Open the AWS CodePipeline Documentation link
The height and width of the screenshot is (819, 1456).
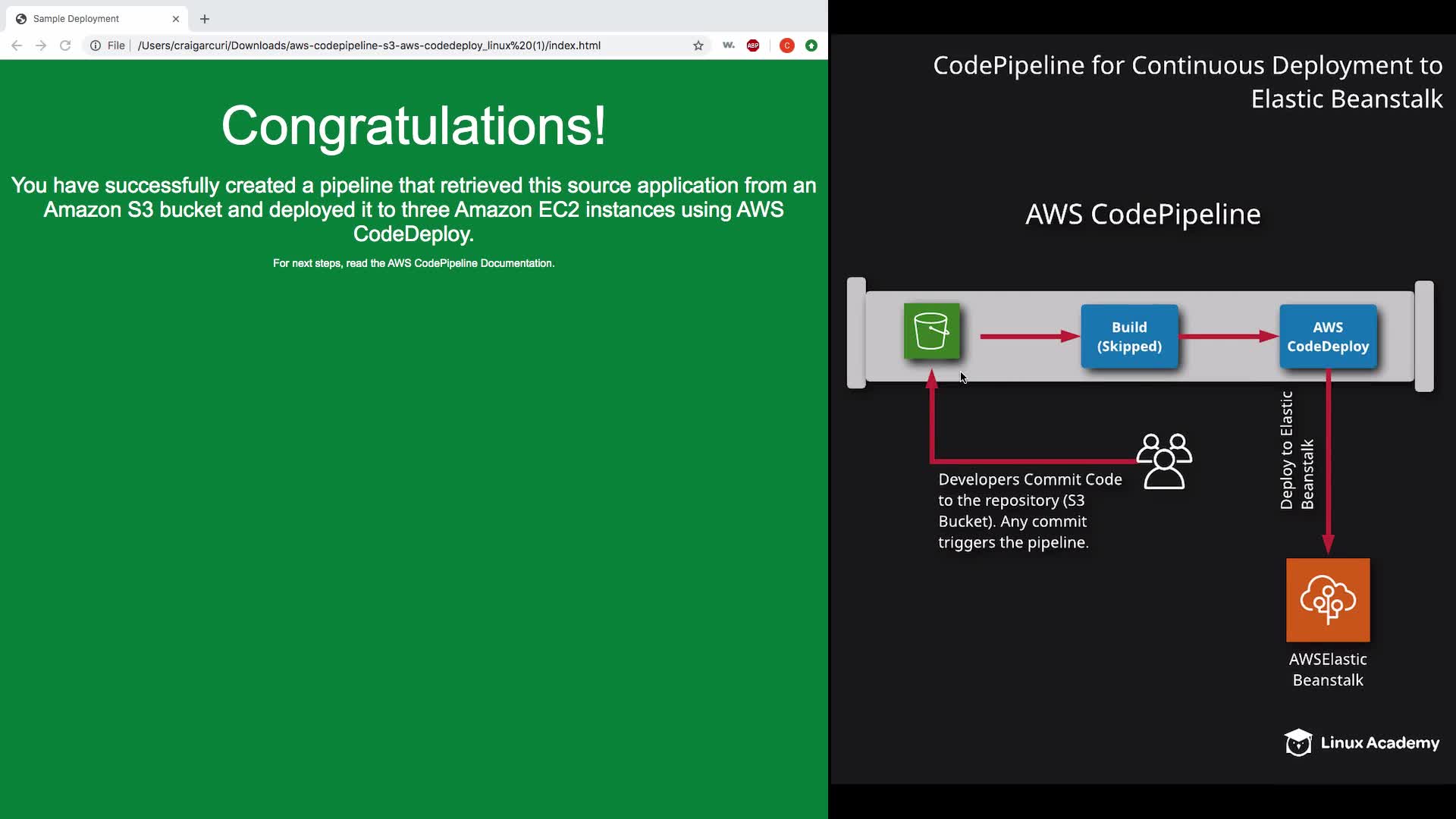coord(470,263)
